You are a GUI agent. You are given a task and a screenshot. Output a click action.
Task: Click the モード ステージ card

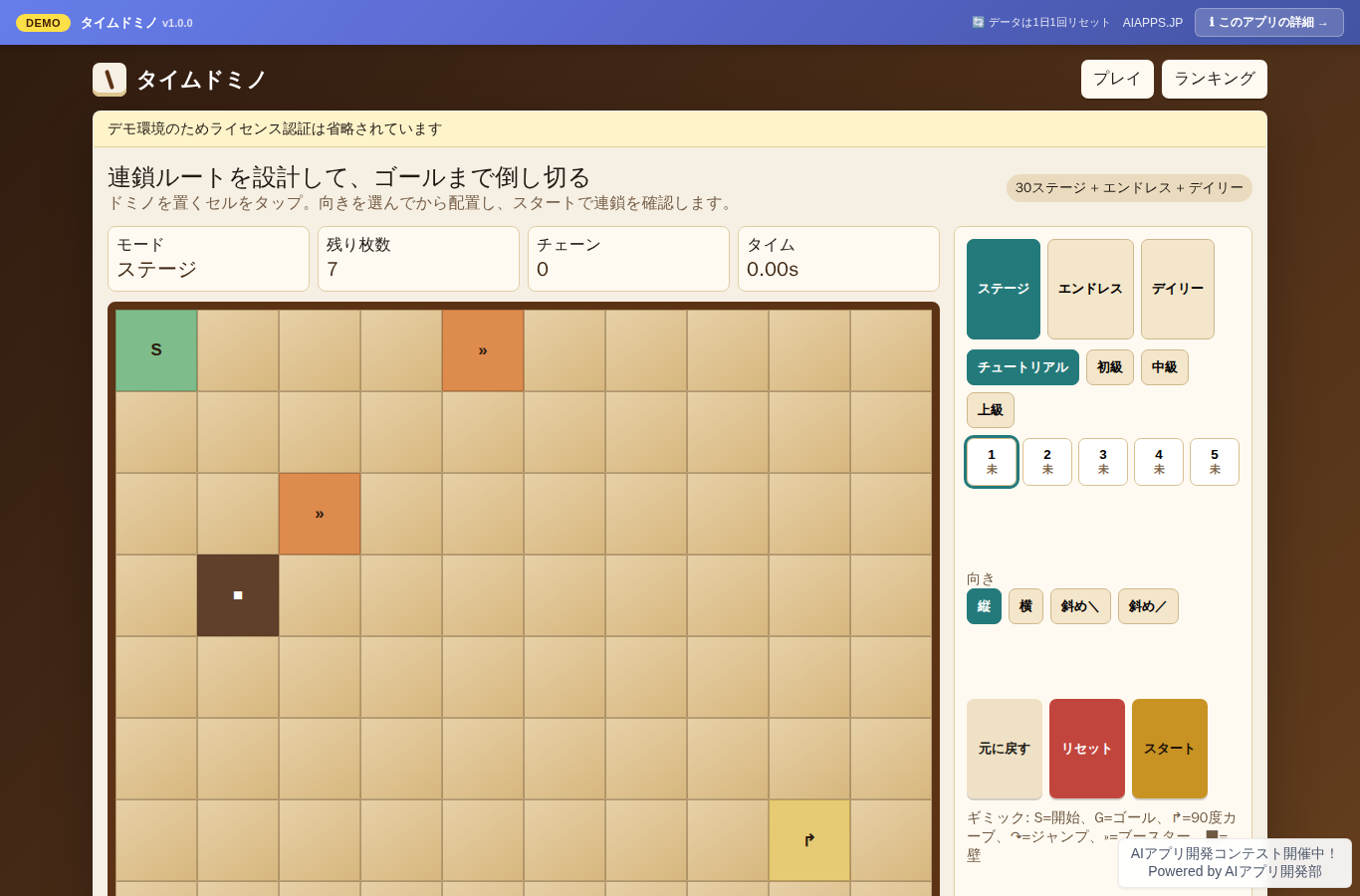click(x=208, y=259)
